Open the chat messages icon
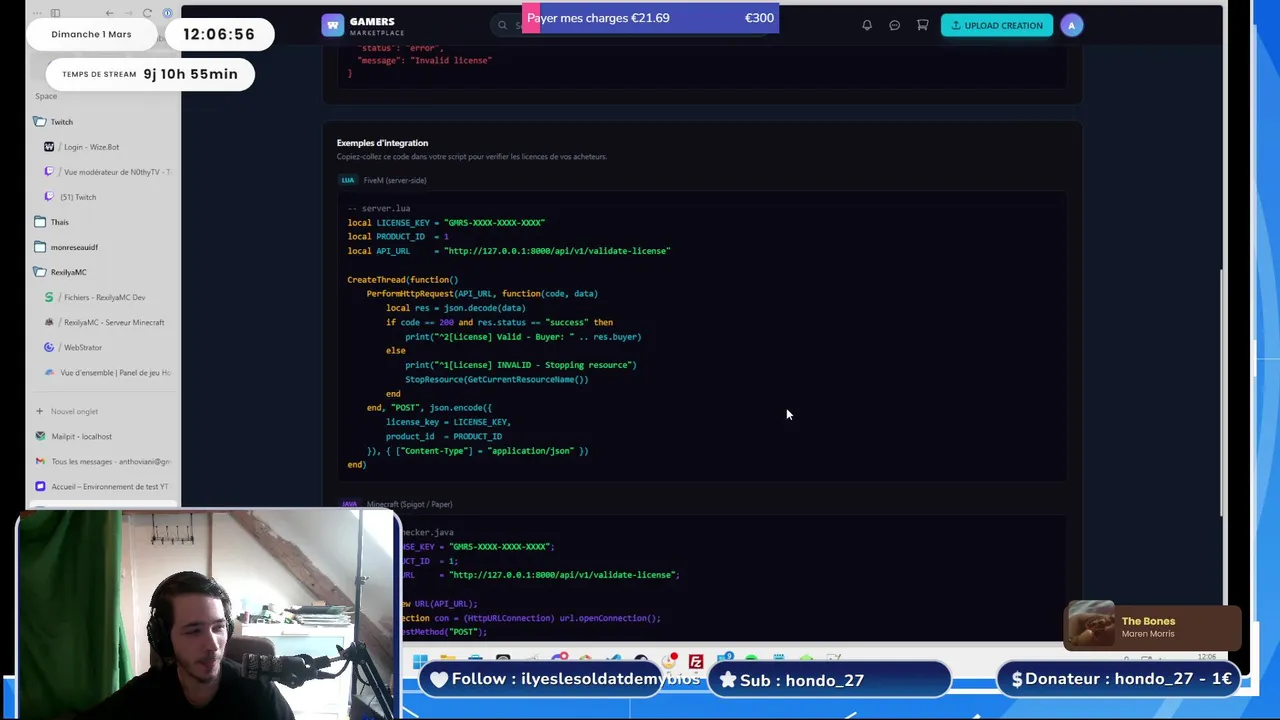The image size is (1280, 720). pyautogui.click(x=895, y=25)
